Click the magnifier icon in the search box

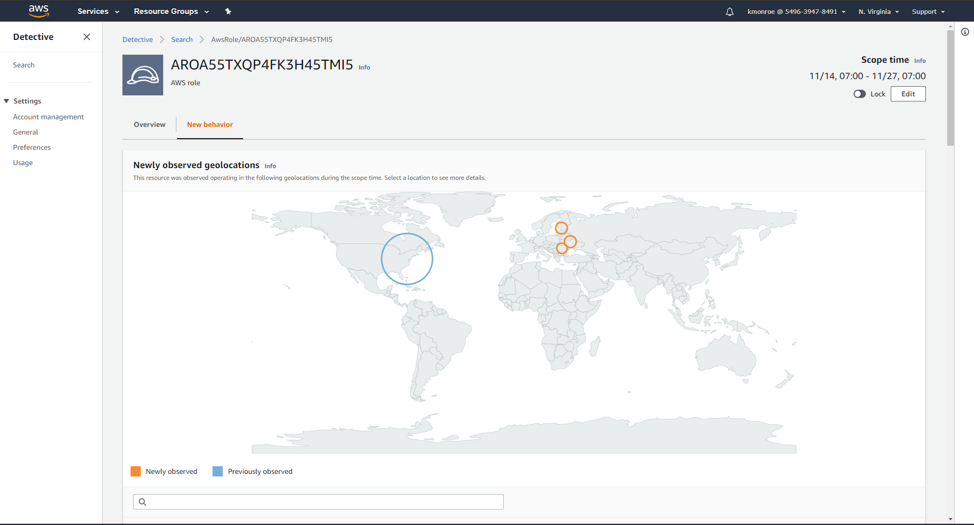[142, 502]
